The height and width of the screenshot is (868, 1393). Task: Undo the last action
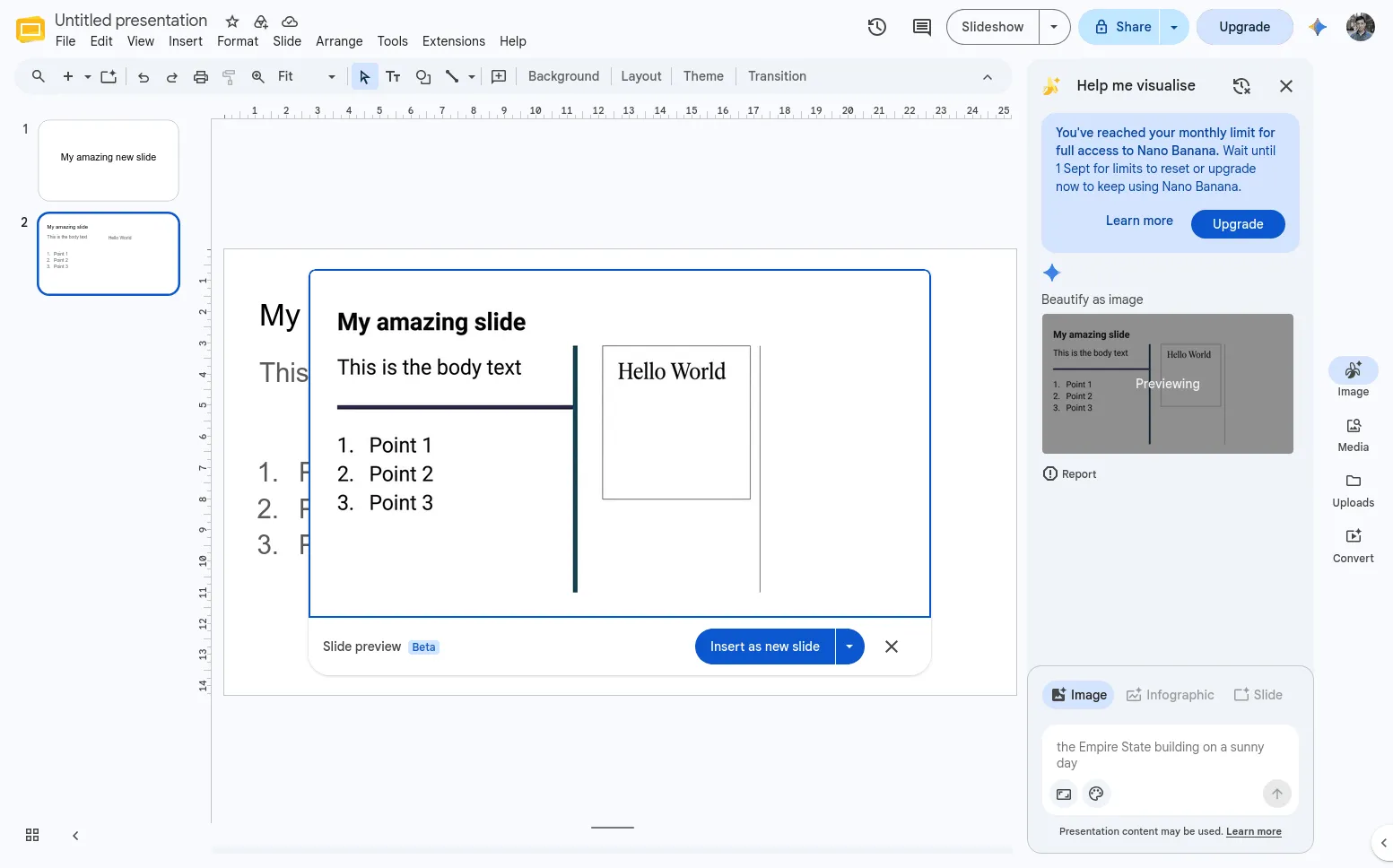coord(144,77)
